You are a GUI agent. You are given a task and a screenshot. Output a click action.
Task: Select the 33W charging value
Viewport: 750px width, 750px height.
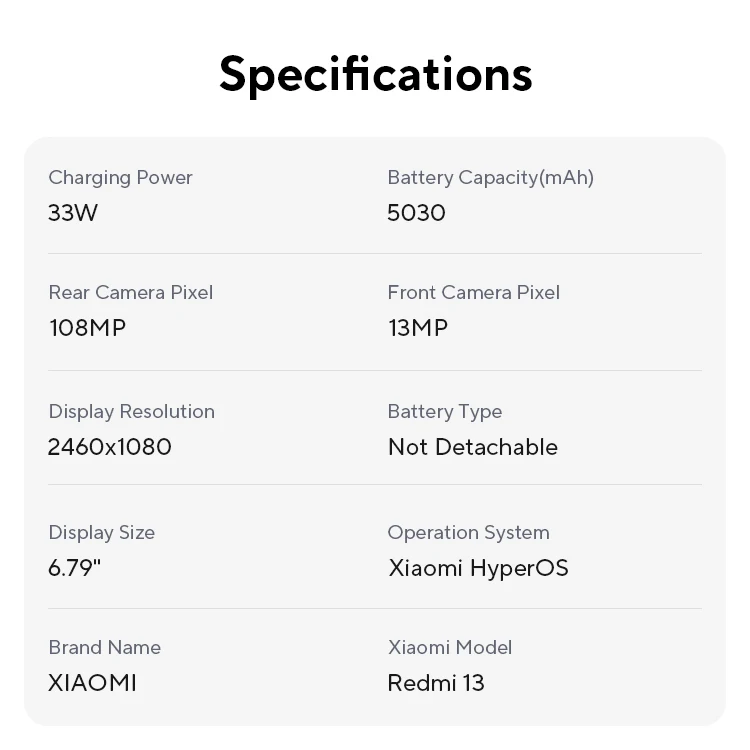(73, 213)
